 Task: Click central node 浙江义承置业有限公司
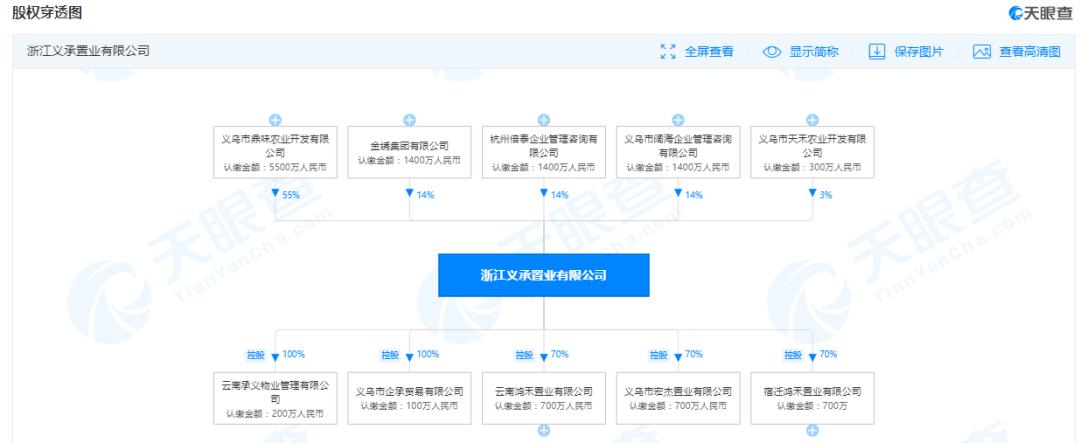[543, 275]
